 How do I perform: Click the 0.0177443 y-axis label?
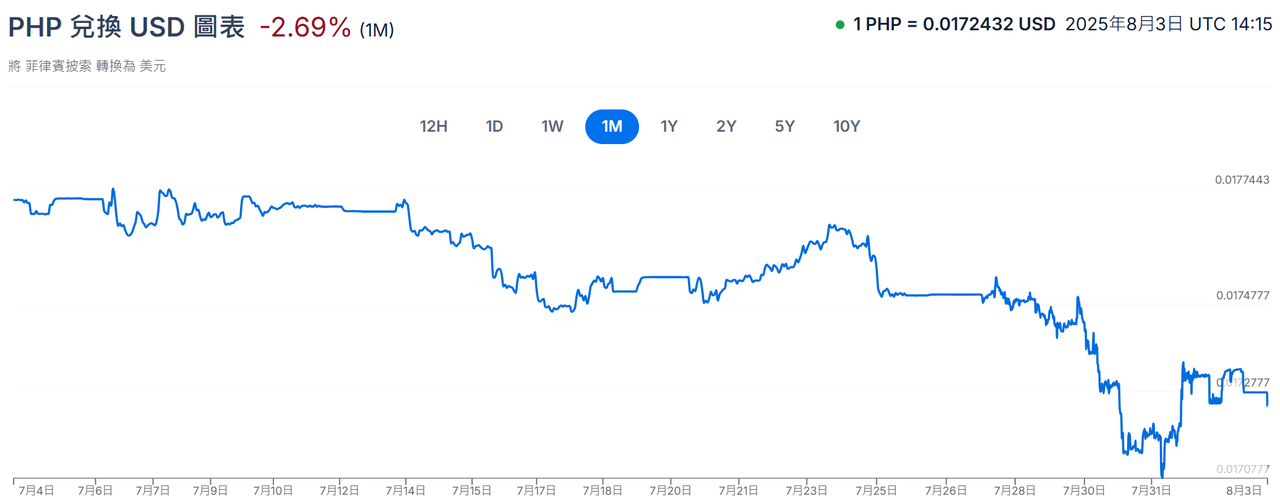1242,180
